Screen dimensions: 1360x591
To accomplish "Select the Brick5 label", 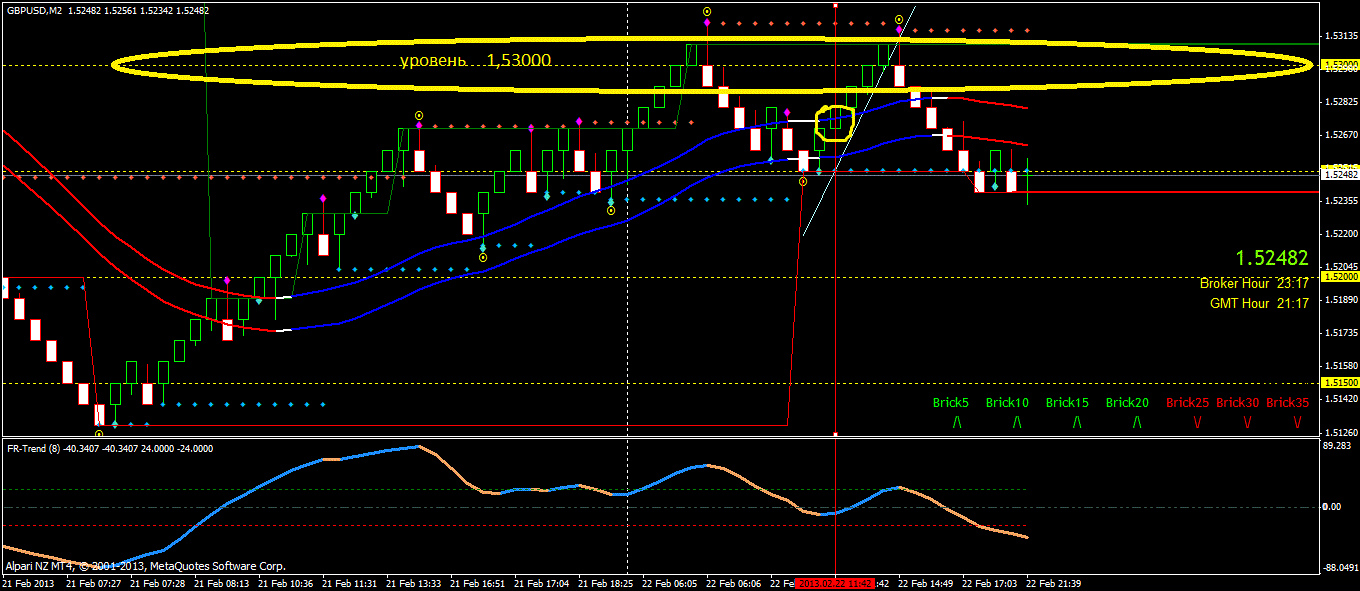I will pyautogui.click(x=951, y=403).
